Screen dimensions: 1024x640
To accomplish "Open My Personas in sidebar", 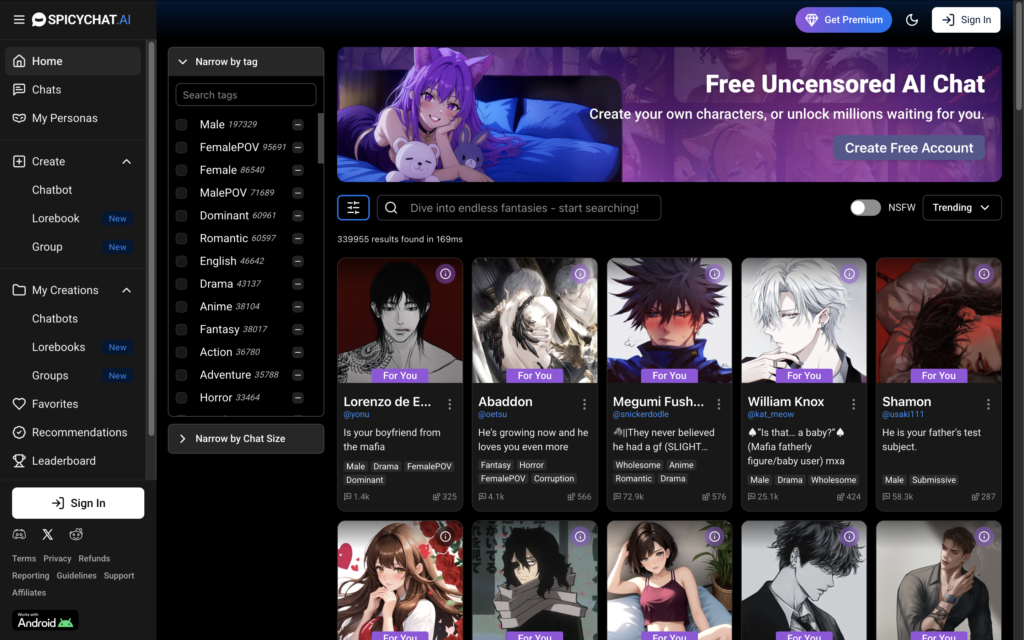I will (x=73, y=118).
